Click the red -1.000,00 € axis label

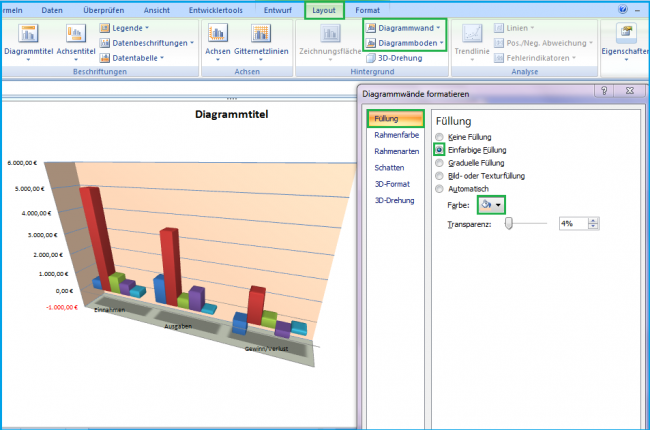(x=62, y=307)
